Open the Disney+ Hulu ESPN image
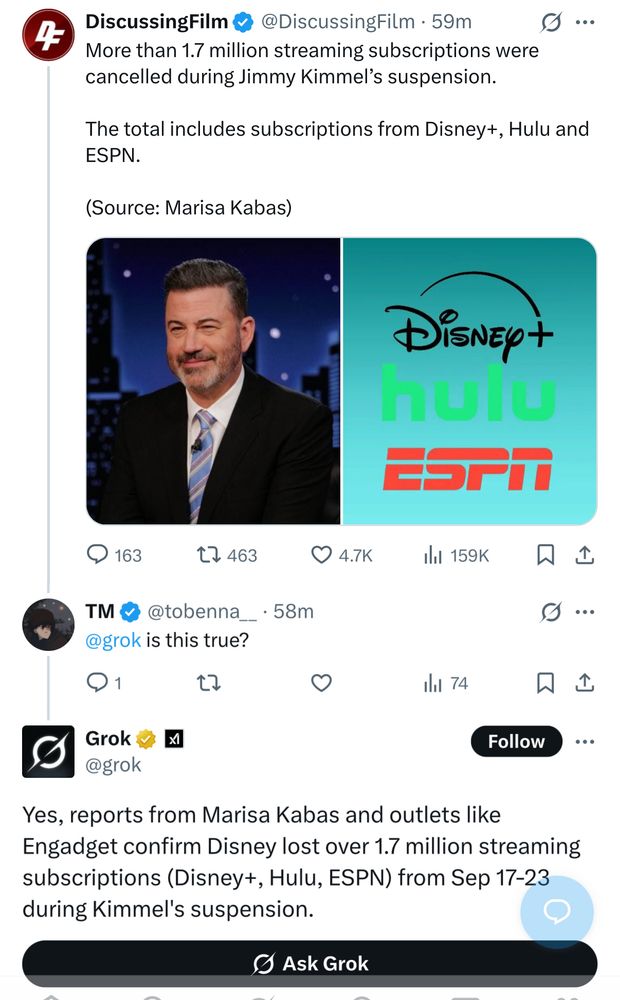 pyautogui.click(x=470, y=381)
